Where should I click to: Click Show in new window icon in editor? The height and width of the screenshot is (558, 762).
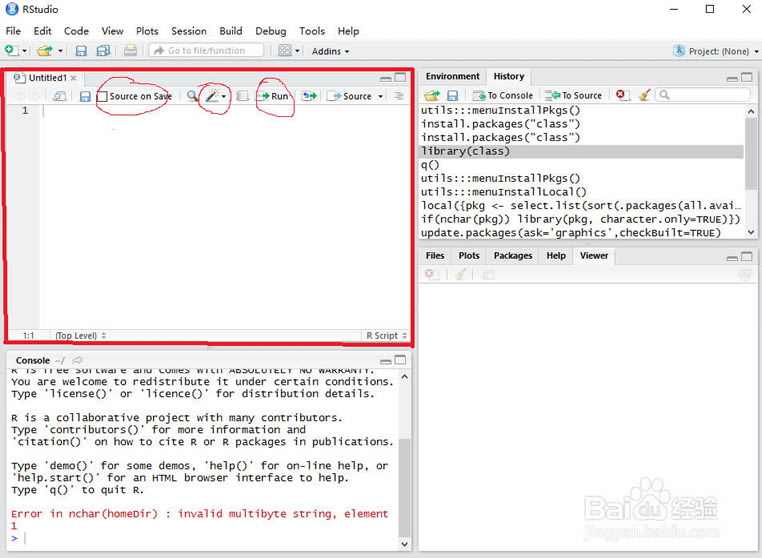pyautogui.click(x=59, y=96)
